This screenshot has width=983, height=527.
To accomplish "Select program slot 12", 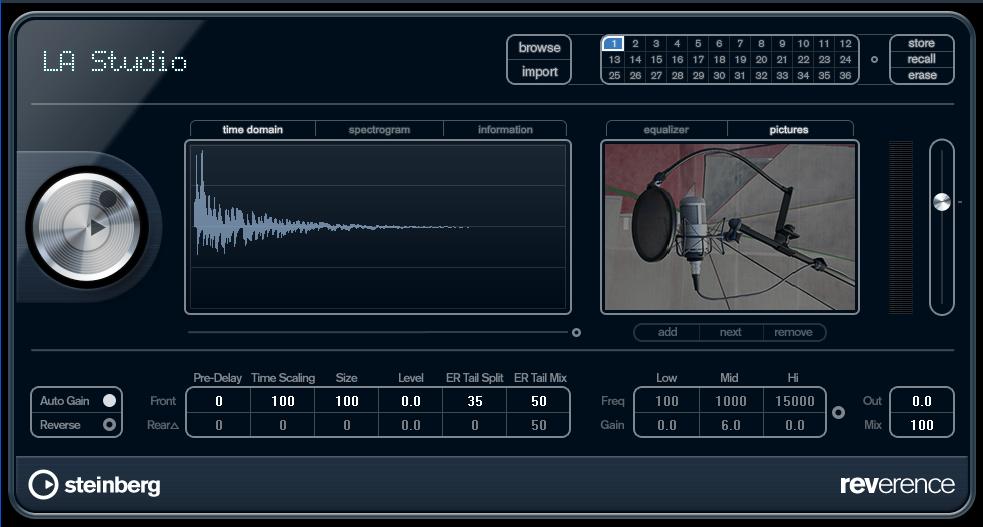I will pos(846,43).
